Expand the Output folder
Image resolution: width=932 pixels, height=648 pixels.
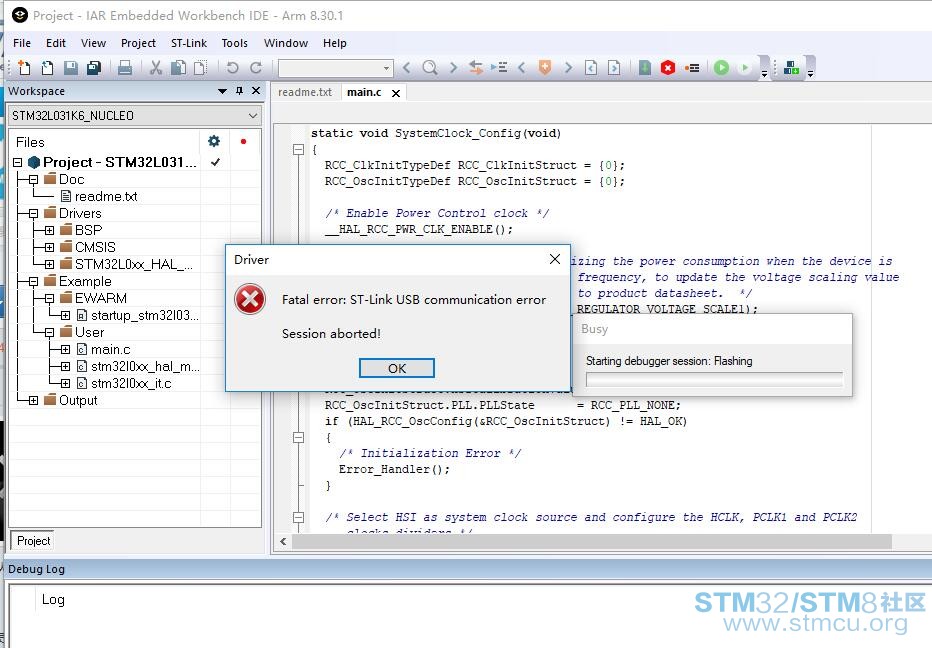coord(33,400)
